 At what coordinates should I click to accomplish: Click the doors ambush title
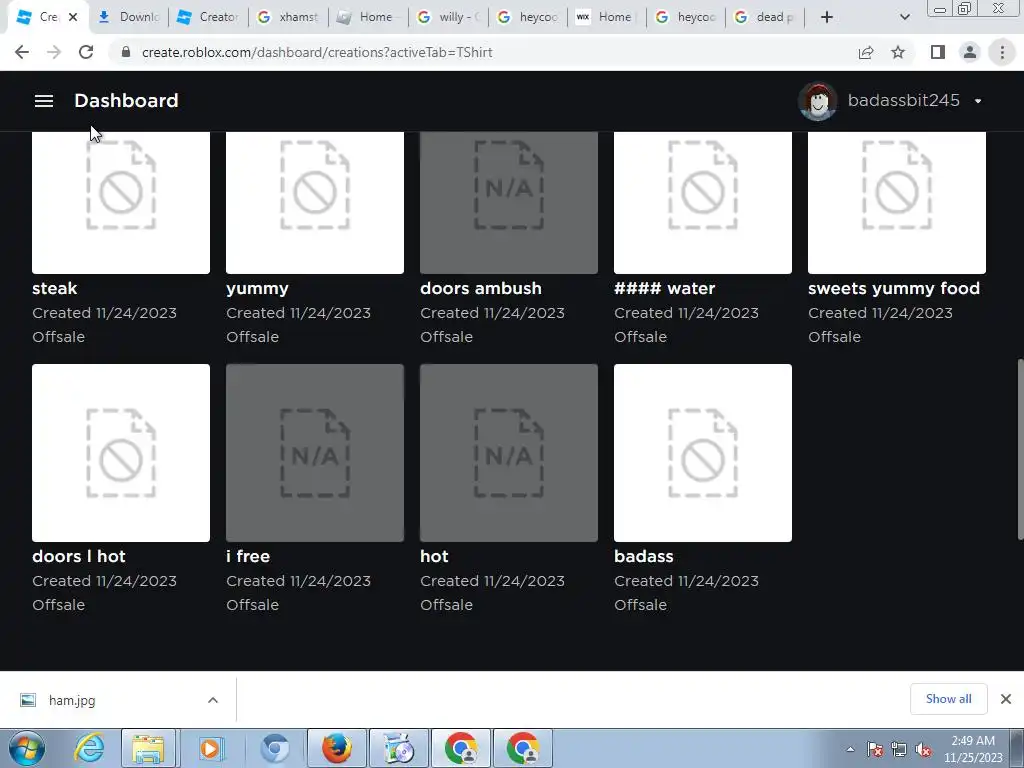point(481,288)
